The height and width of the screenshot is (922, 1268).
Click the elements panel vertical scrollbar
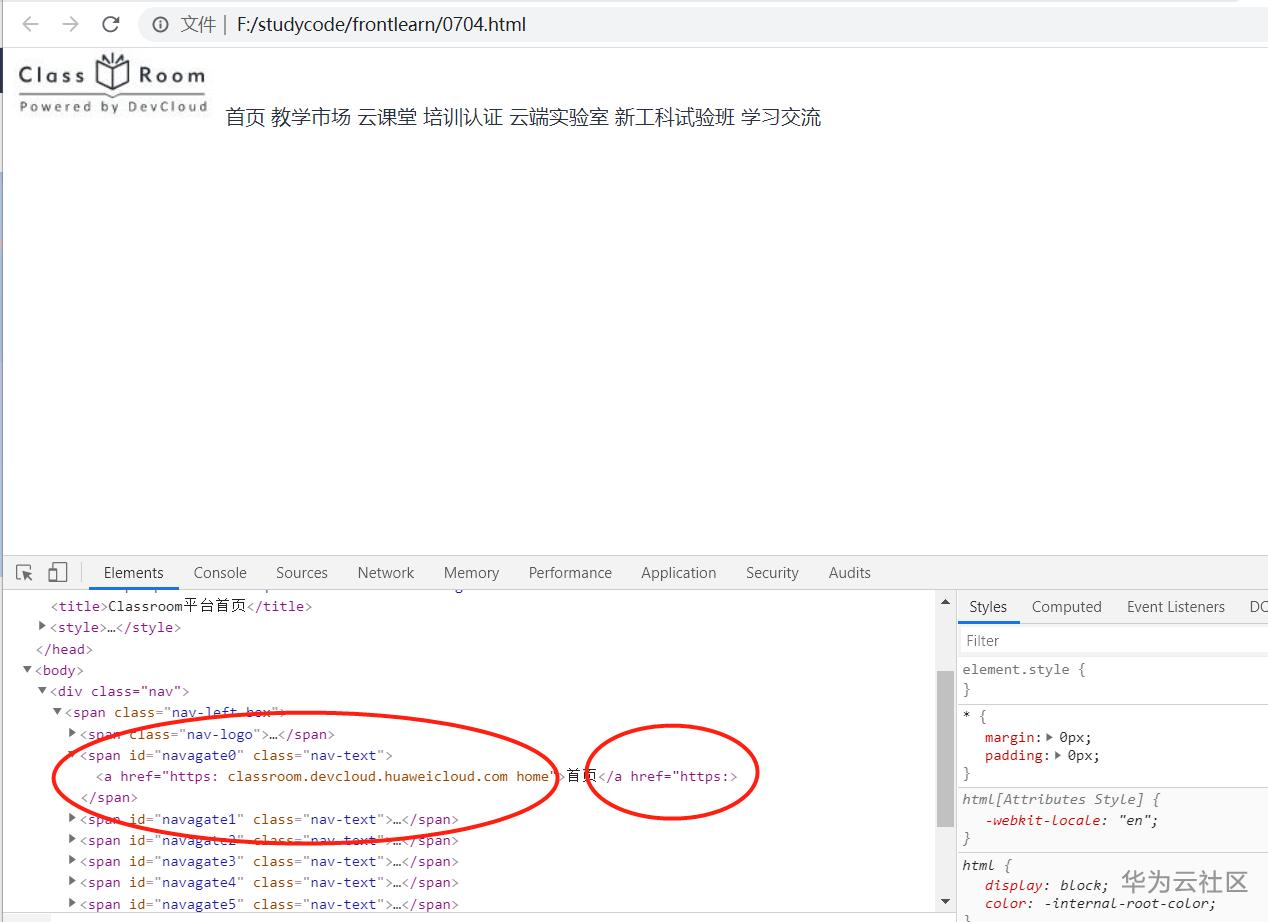tap(945, 750)
